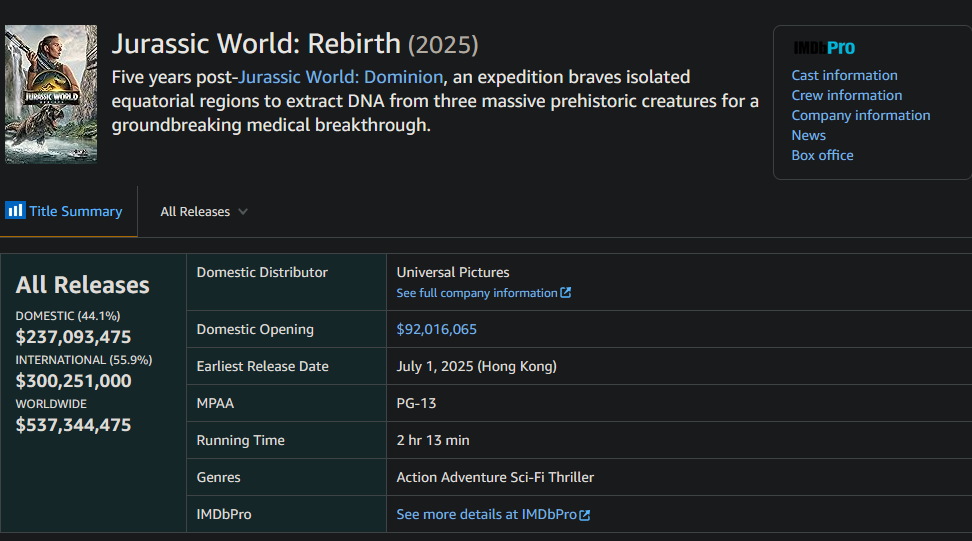Screen dimensions: 972x541
Task: Open Company information link
Action: pos(860,115)
